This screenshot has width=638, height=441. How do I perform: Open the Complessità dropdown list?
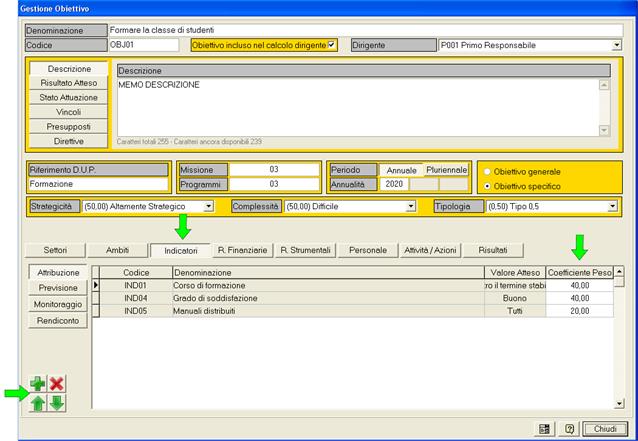411,206
